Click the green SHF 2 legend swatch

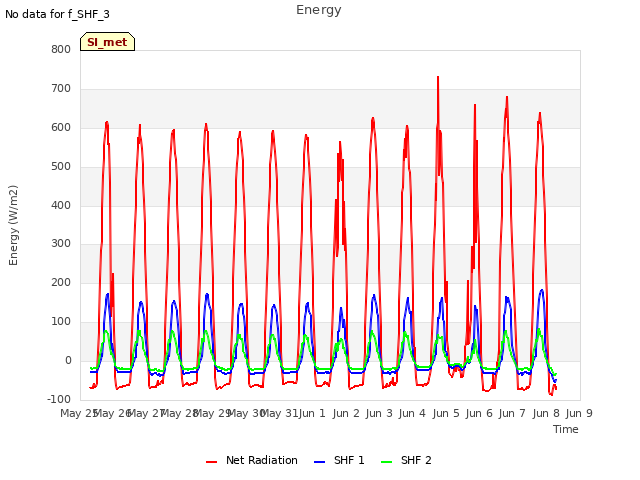[386, 462]
